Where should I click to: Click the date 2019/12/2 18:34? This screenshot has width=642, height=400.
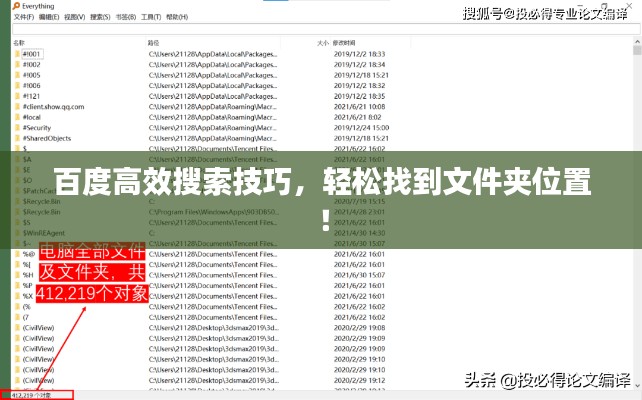point(359,65)
